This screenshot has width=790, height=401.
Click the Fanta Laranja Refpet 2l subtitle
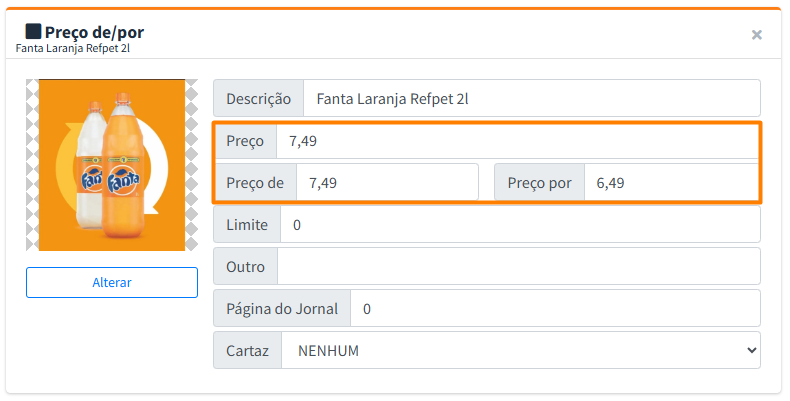(x=71, y=48)
